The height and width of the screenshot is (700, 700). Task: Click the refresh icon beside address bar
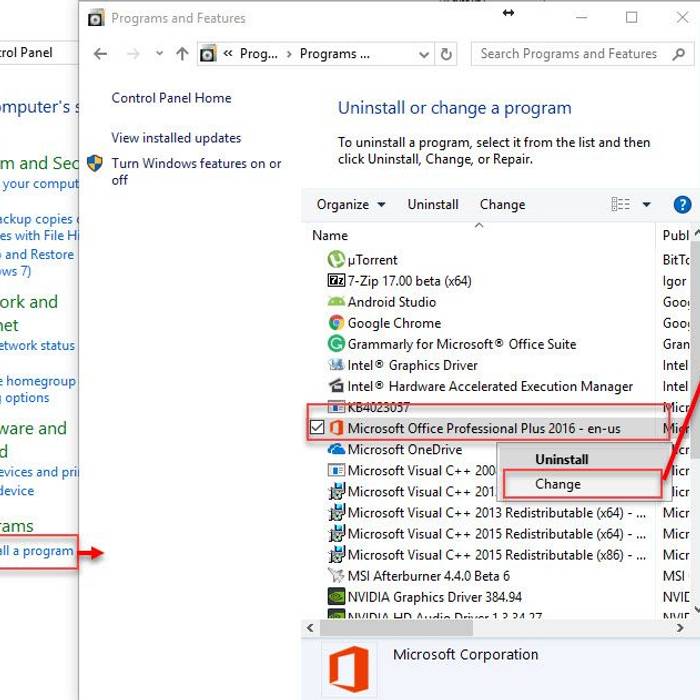(447, 54)
